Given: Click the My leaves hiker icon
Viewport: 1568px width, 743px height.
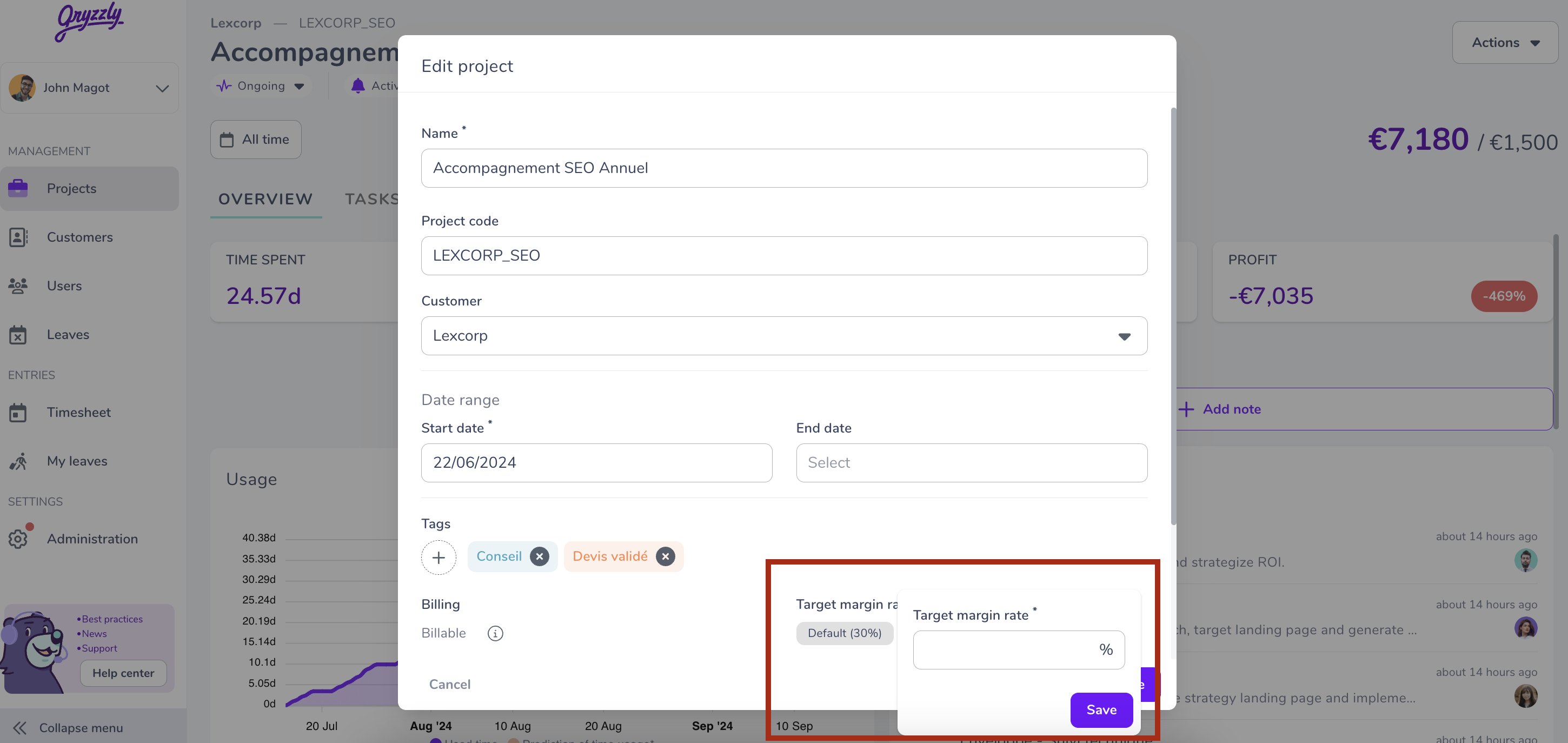Looking at the screenshot, I should (18, 461).
